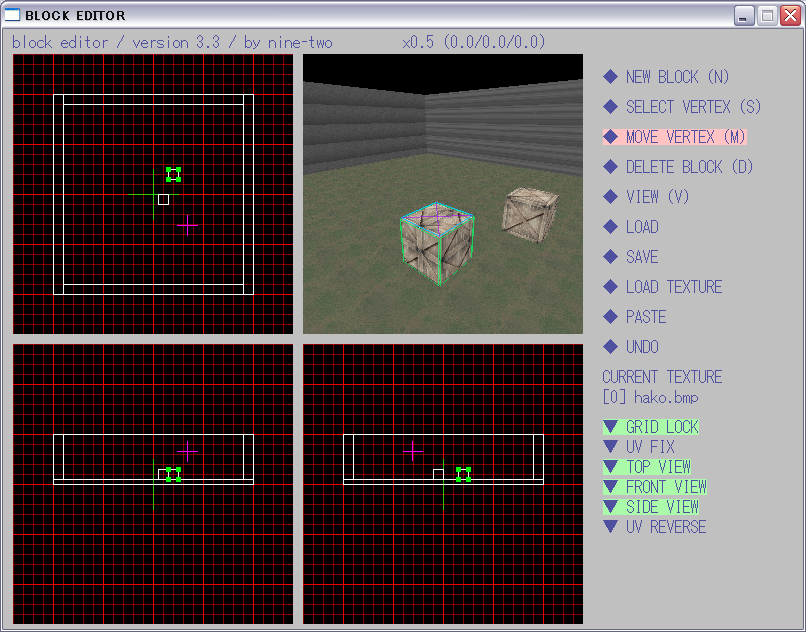Click the green selected block in top-left grid
This screenshot has width=806, height=632.
pos(173,174)
